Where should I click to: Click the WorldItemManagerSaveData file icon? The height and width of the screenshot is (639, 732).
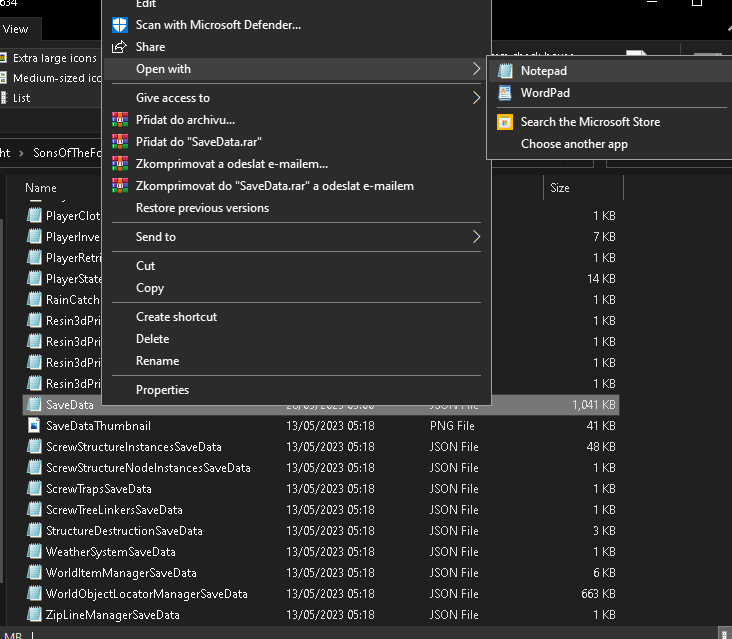pyautogui.click(x=35, y=573)
